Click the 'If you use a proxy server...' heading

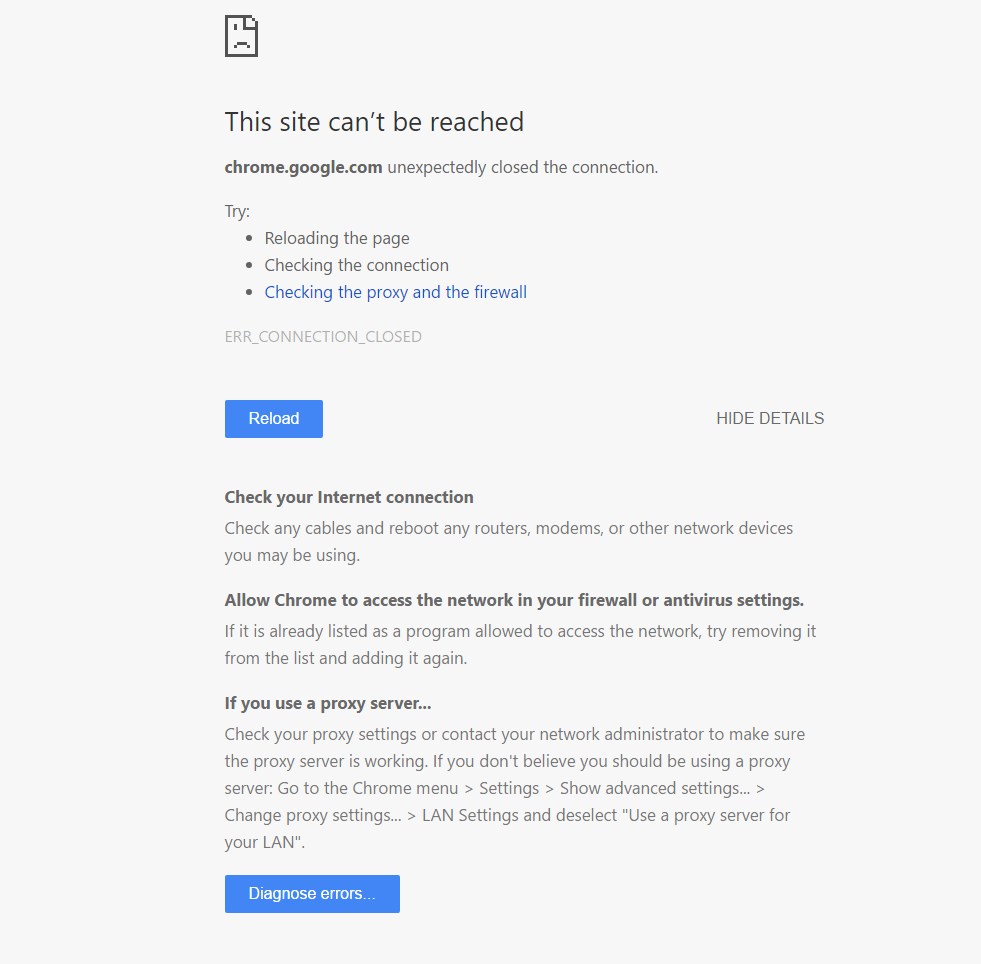pyautogui.click(x=328, y=703)
